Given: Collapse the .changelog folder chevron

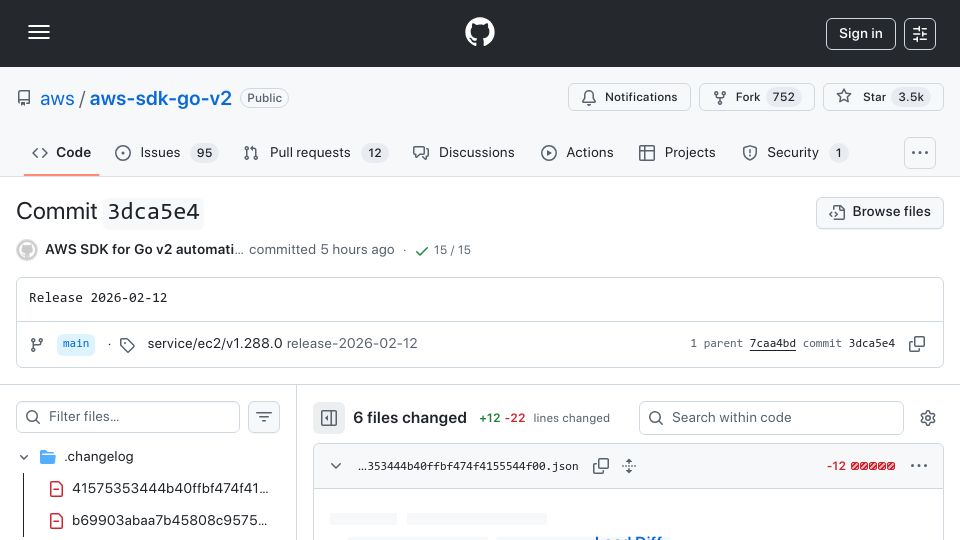Looking at the screenshot, I should [24, 457].
